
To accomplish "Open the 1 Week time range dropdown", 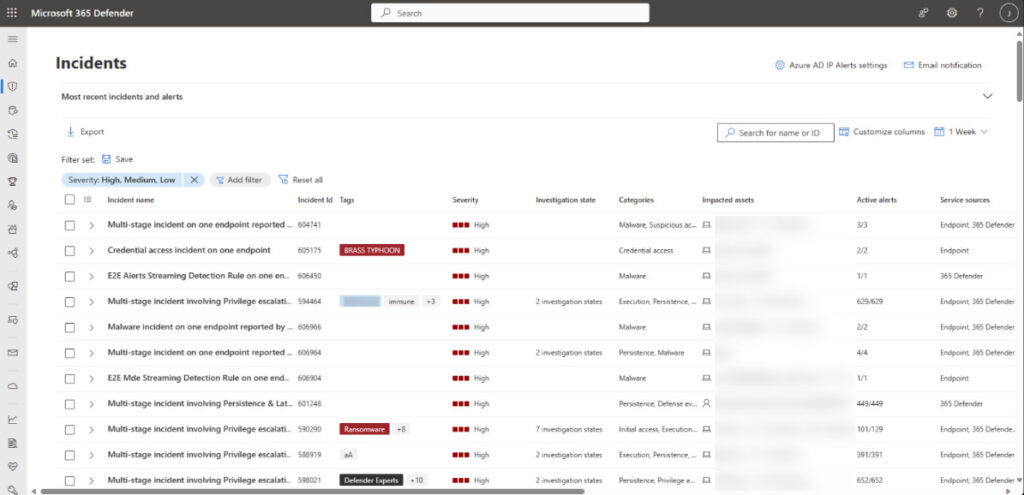I will pos(961,132).
